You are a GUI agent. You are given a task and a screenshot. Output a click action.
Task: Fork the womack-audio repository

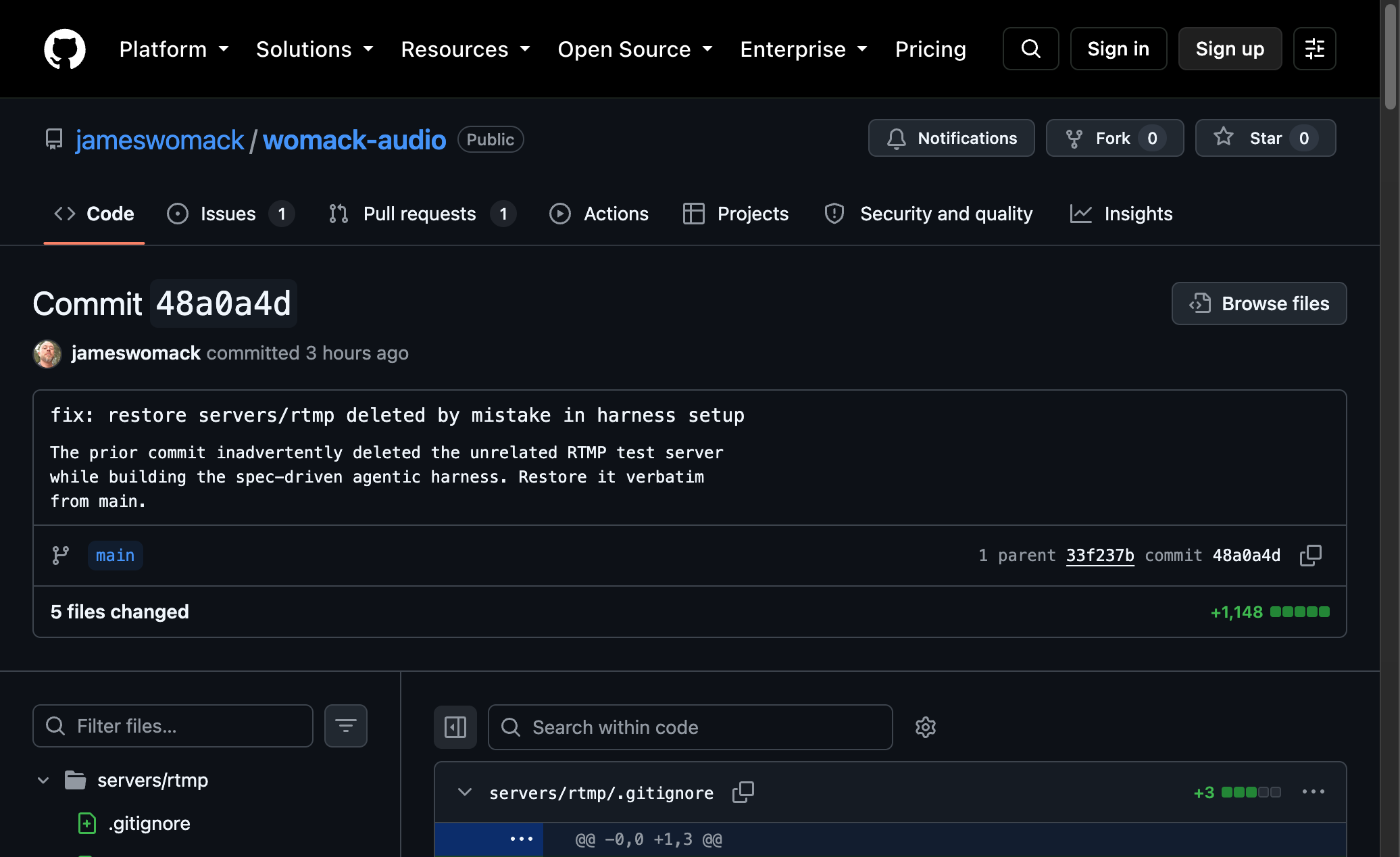coord(1115,138)
